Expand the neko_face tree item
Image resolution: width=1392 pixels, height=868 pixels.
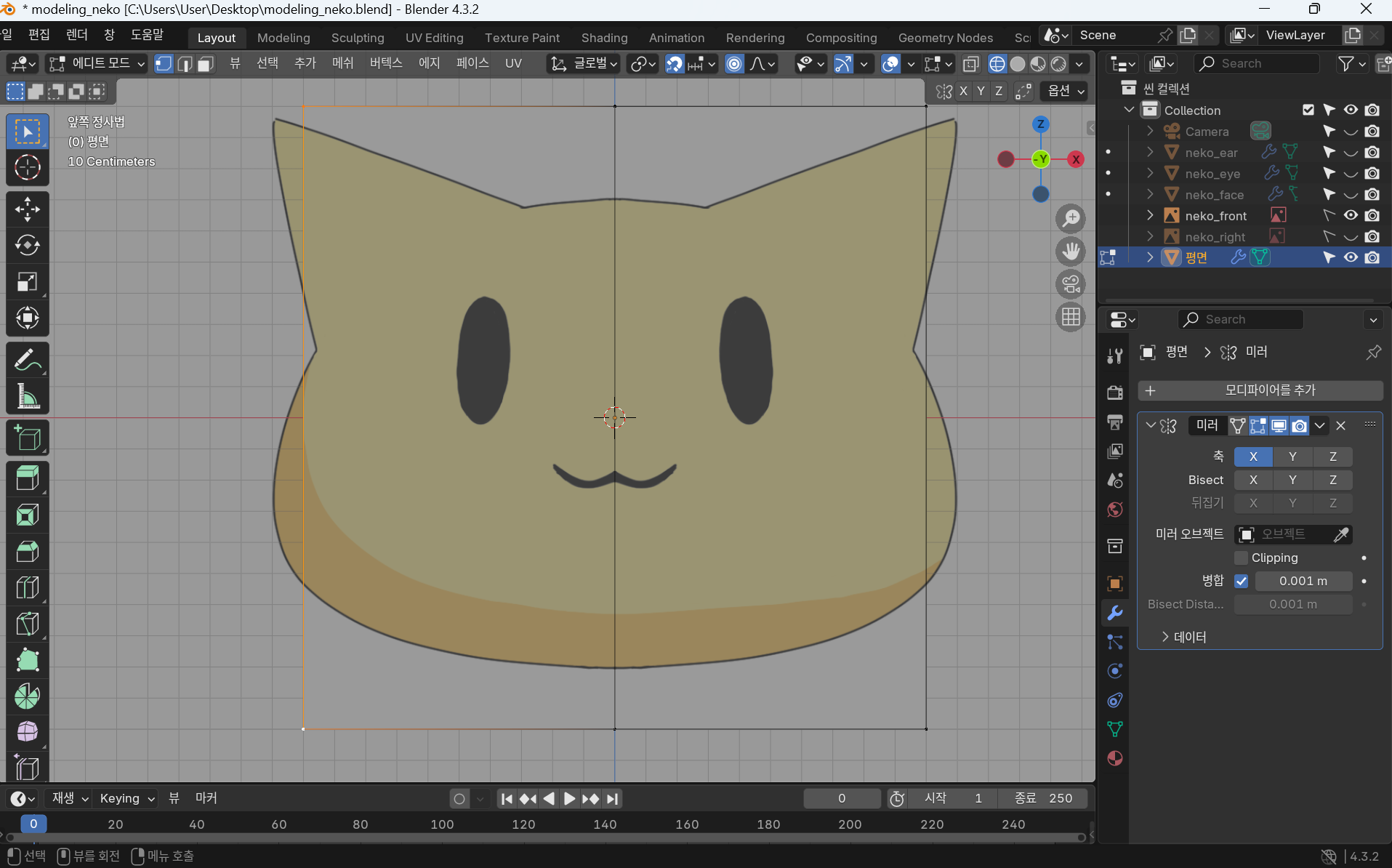pos(1150,195)
